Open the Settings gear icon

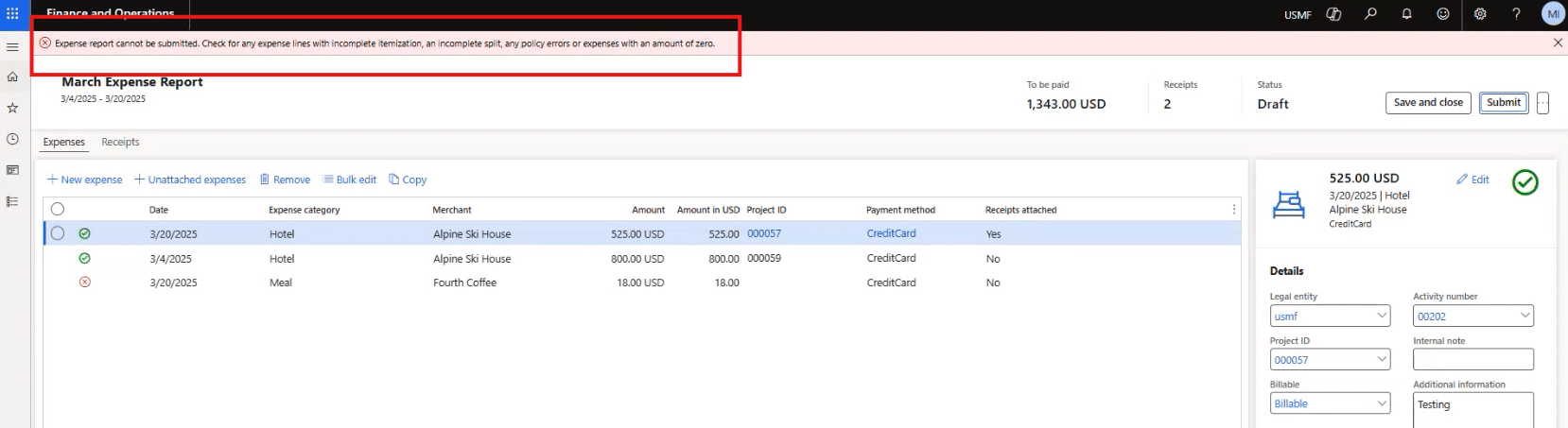(x=1480, y=14)
